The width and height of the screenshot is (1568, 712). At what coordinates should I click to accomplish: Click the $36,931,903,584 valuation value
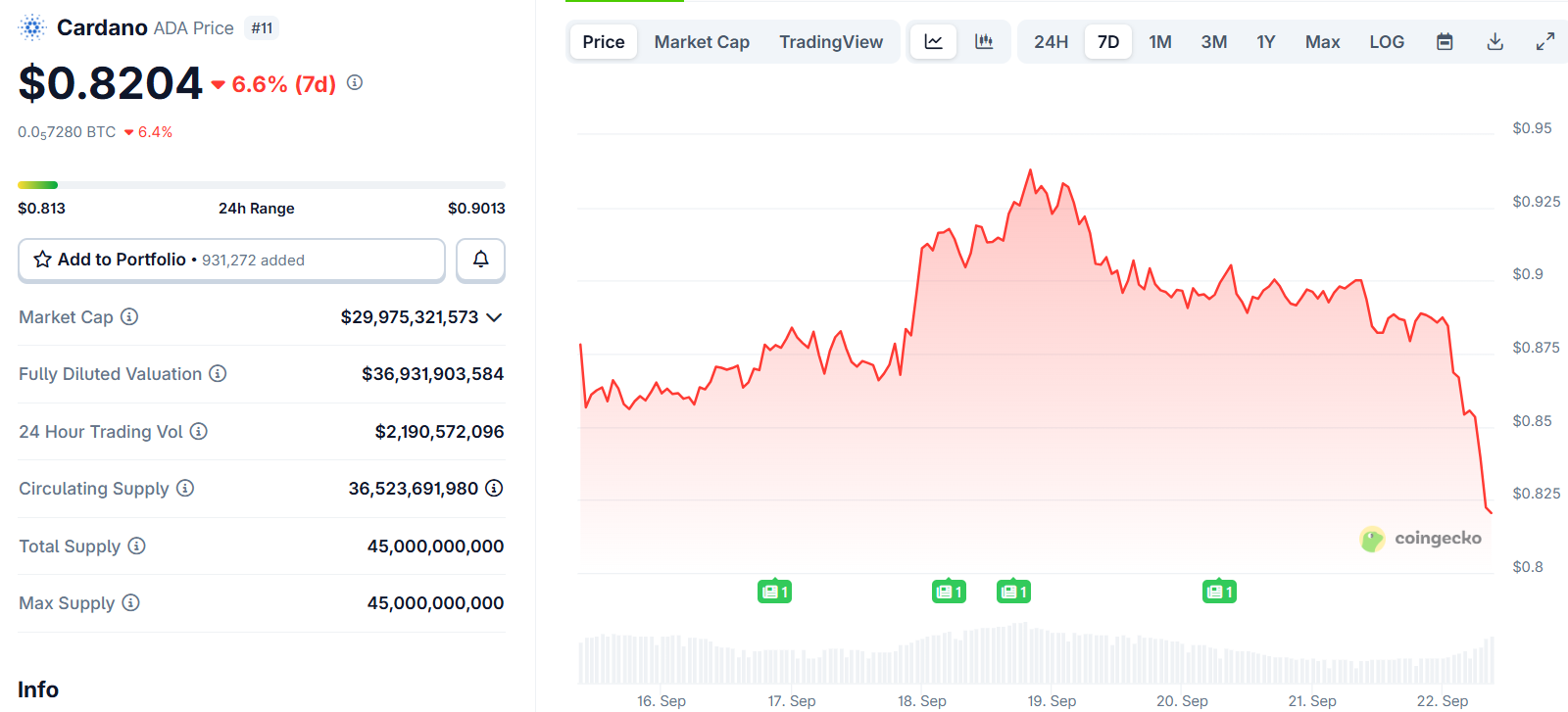coord(432,374)
